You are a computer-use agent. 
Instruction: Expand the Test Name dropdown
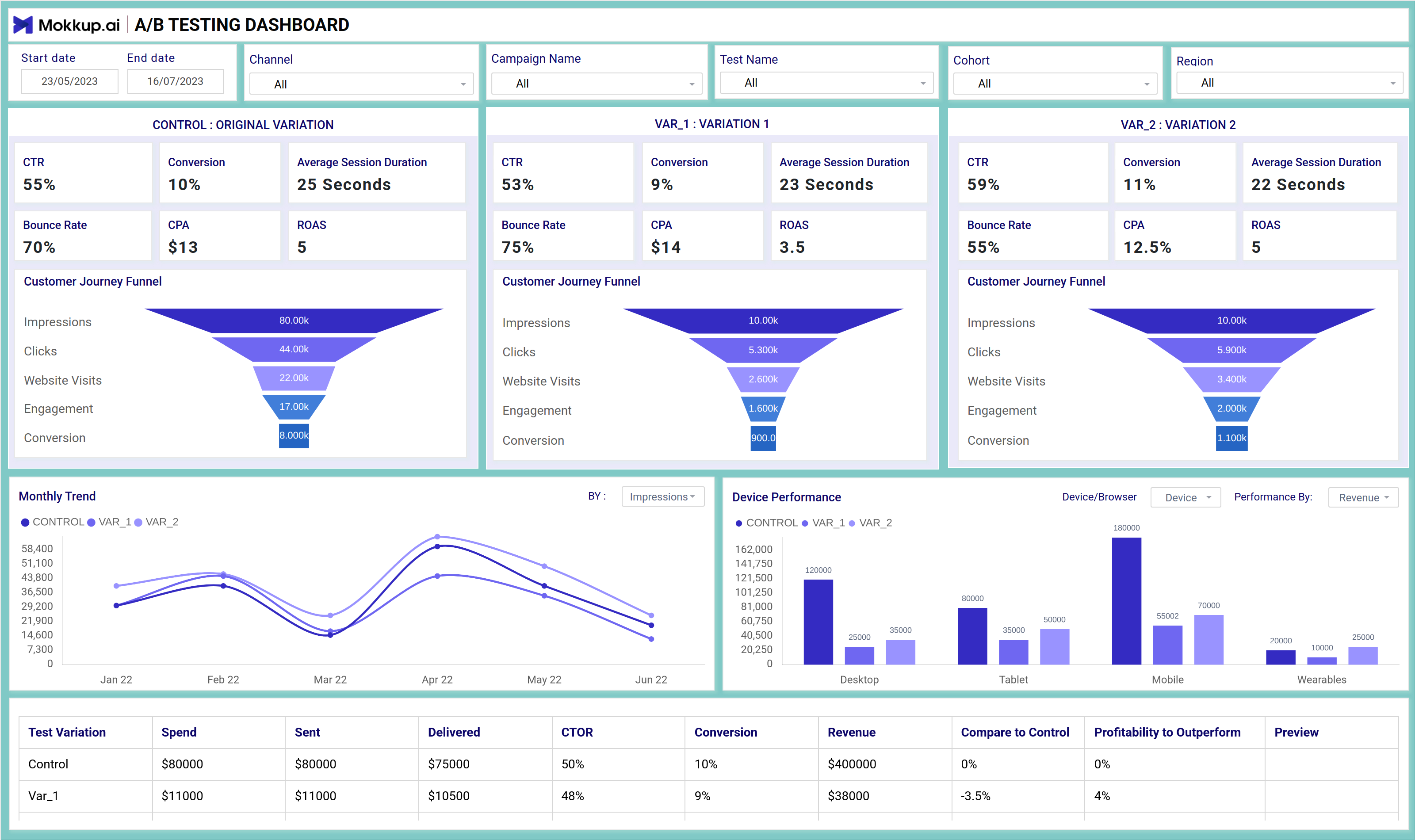tap(826, 83)
